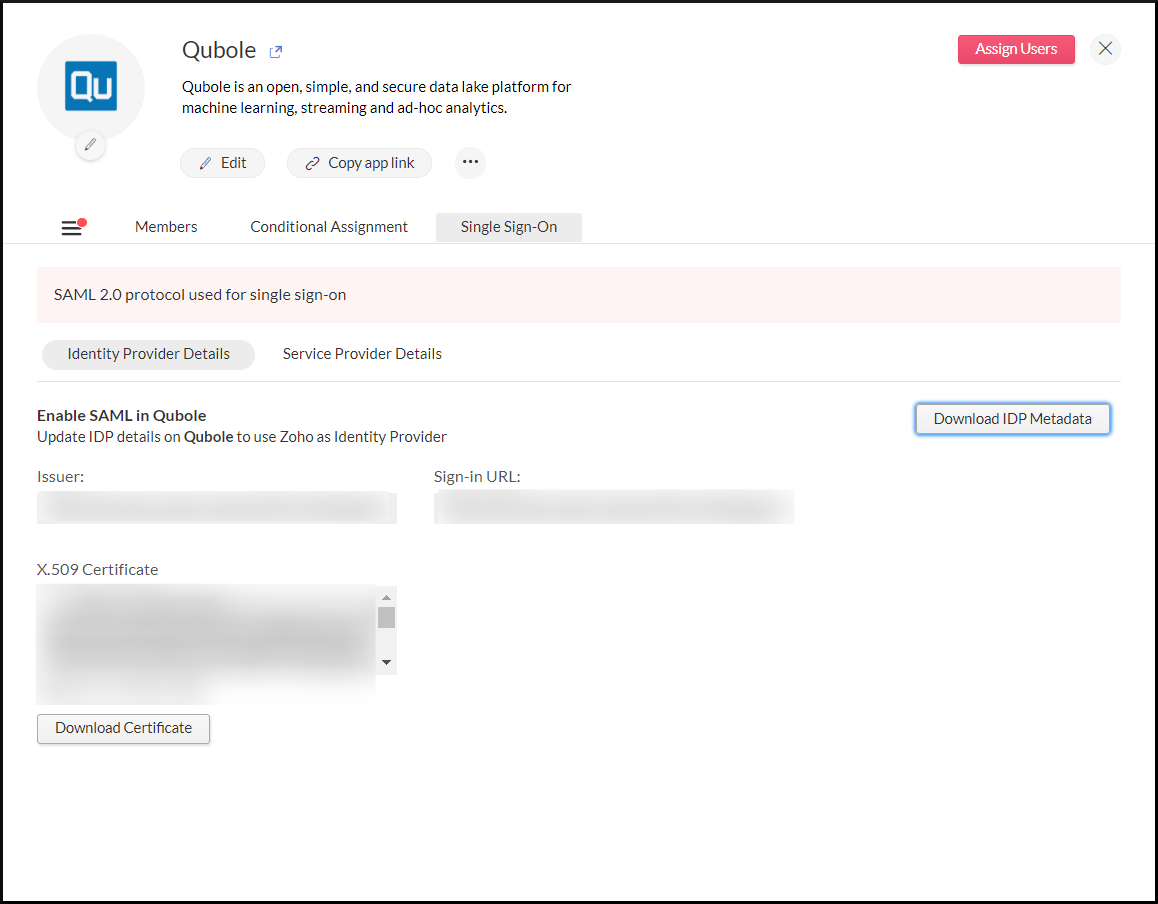Viewport: 1158px width, 904px height.
Task: Click the Issuer value field
Action: click(x=216, y=507)
